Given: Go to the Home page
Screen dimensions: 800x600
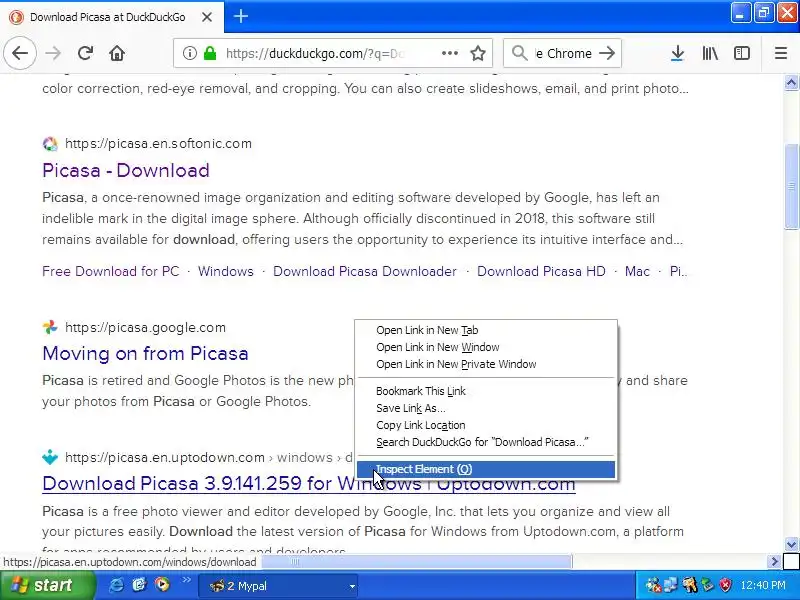Looking at the screenshot, I should 117,53.
